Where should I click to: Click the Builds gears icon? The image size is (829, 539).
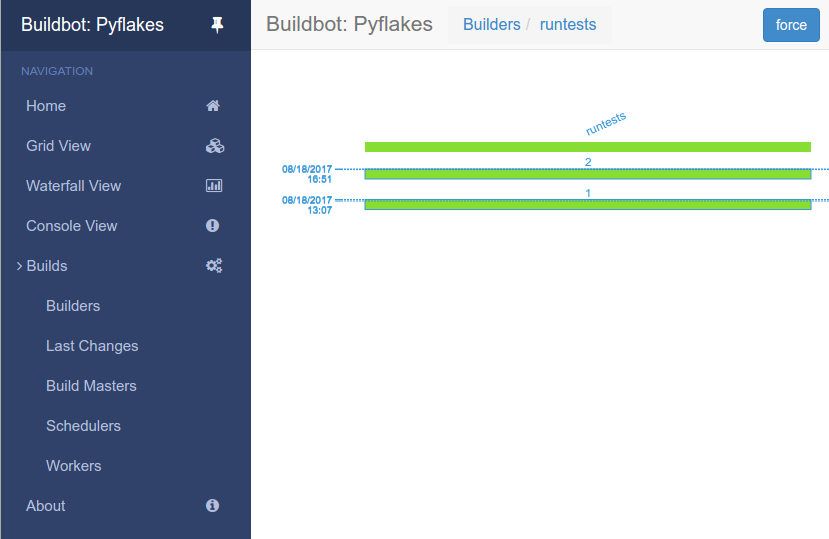click(x=214, y=266)
